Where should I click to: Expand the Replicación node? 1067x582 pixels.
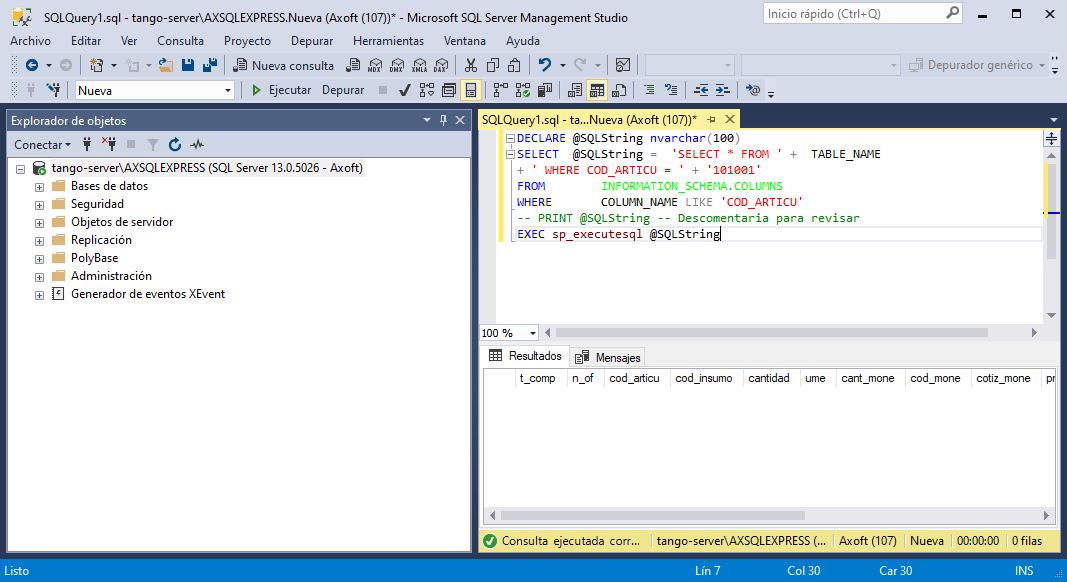point(39,241)
